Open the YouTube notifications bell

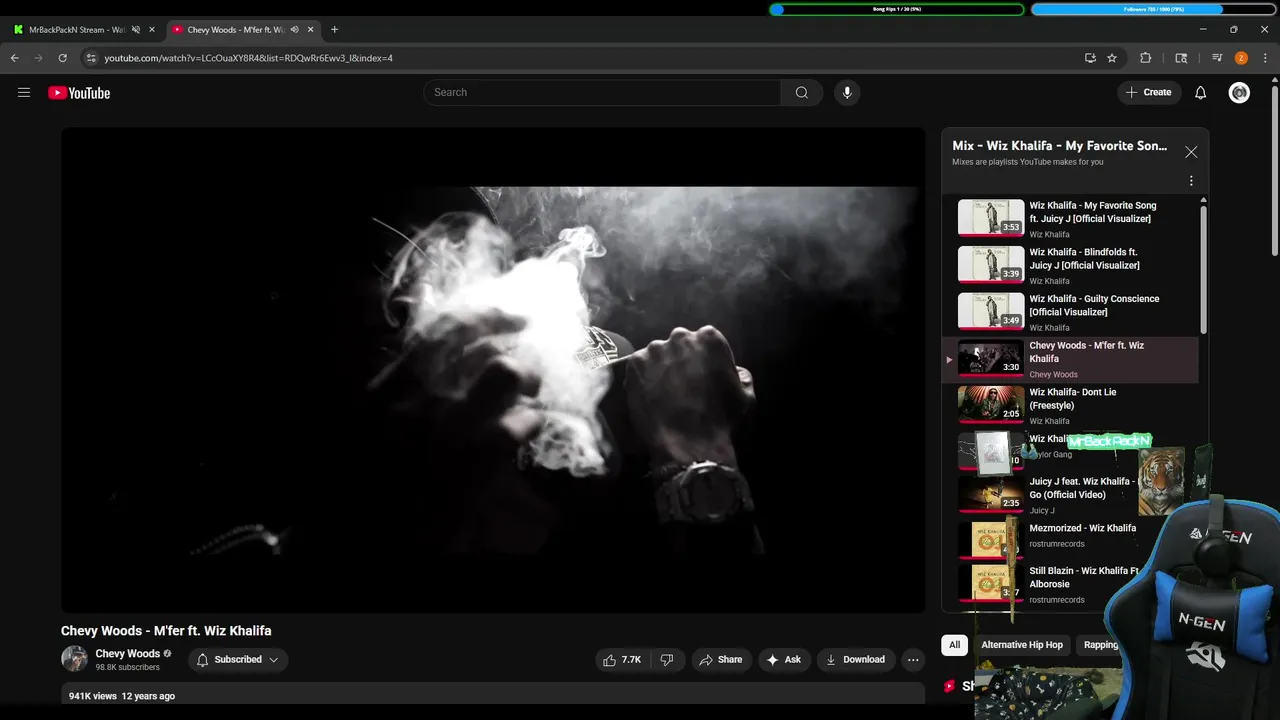pyautogui.click(x=1201, y=93)
